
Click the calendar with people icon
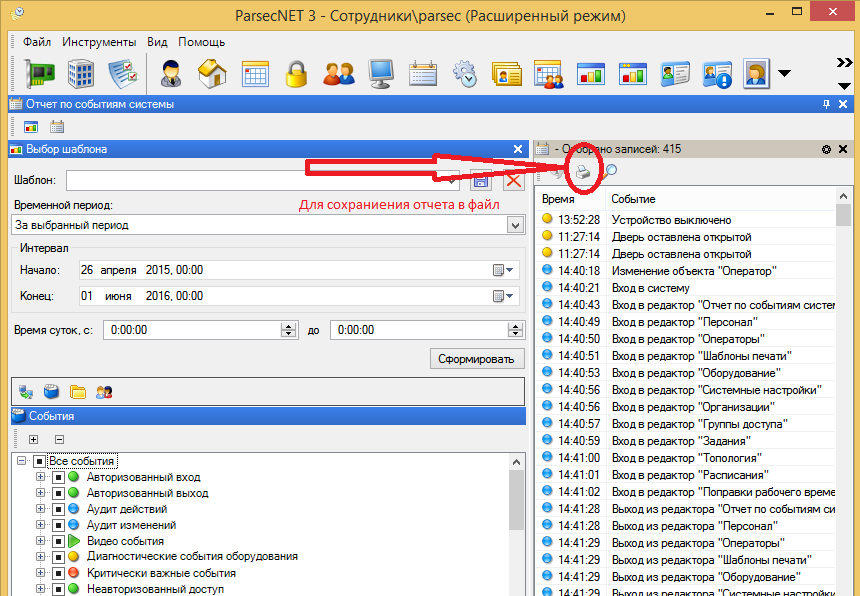click(548, 73)
